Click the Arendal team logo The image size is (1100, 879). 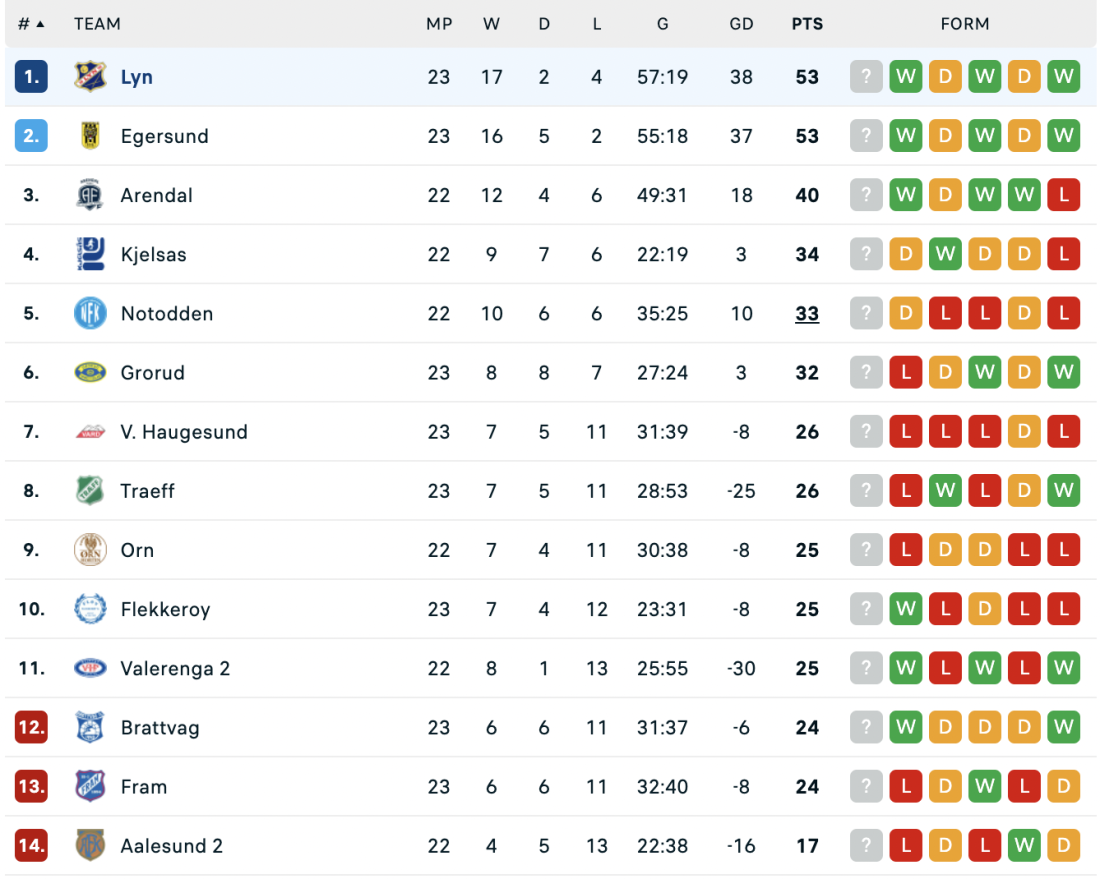(90, 195)
